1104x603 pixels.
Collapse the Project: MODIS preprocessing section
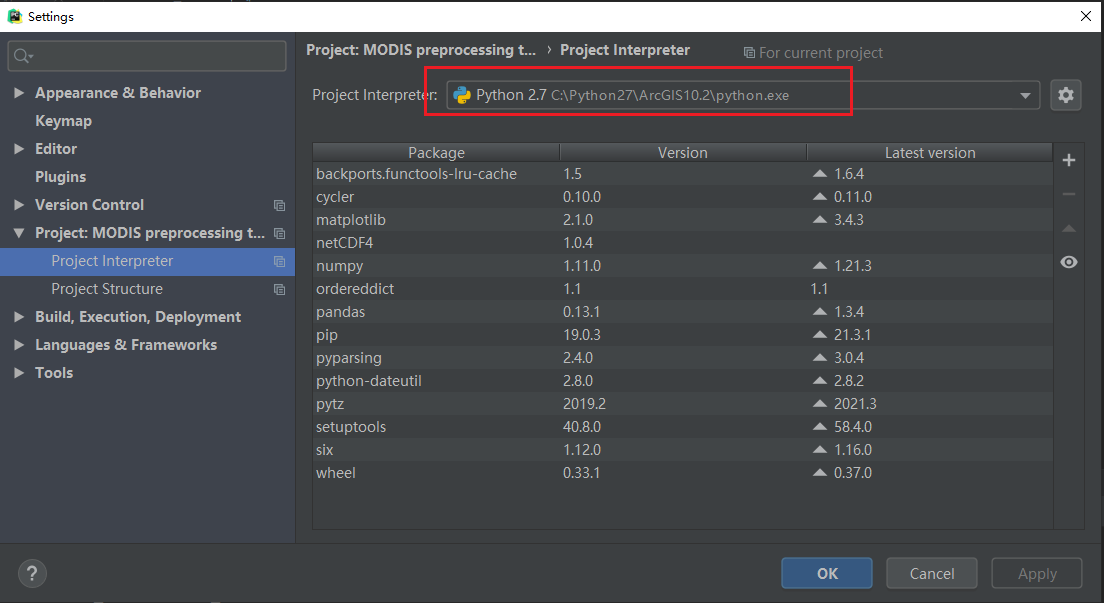click(x=19, y=233)
